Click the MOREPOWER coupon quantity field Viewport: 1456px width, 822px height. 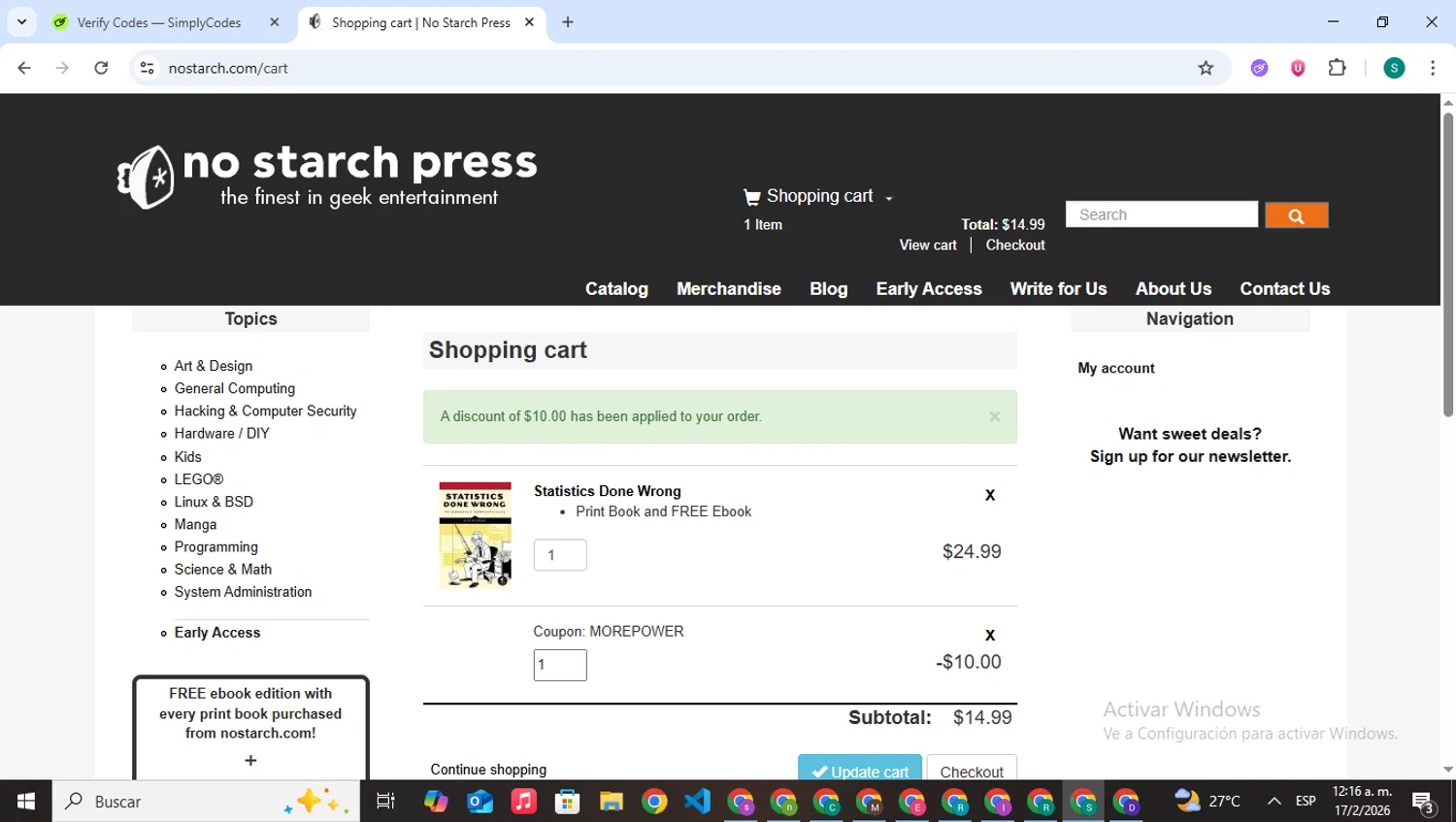[560, 665]
